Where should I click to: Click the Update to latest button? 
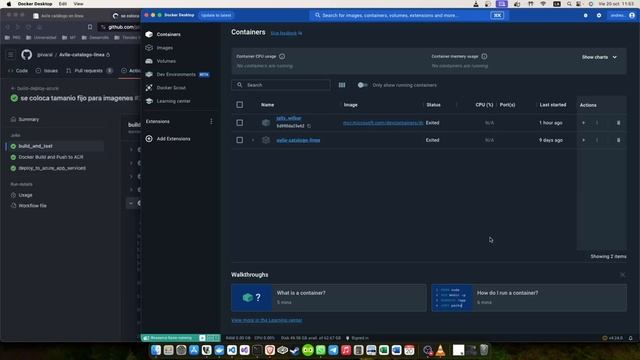pos(216,16)
